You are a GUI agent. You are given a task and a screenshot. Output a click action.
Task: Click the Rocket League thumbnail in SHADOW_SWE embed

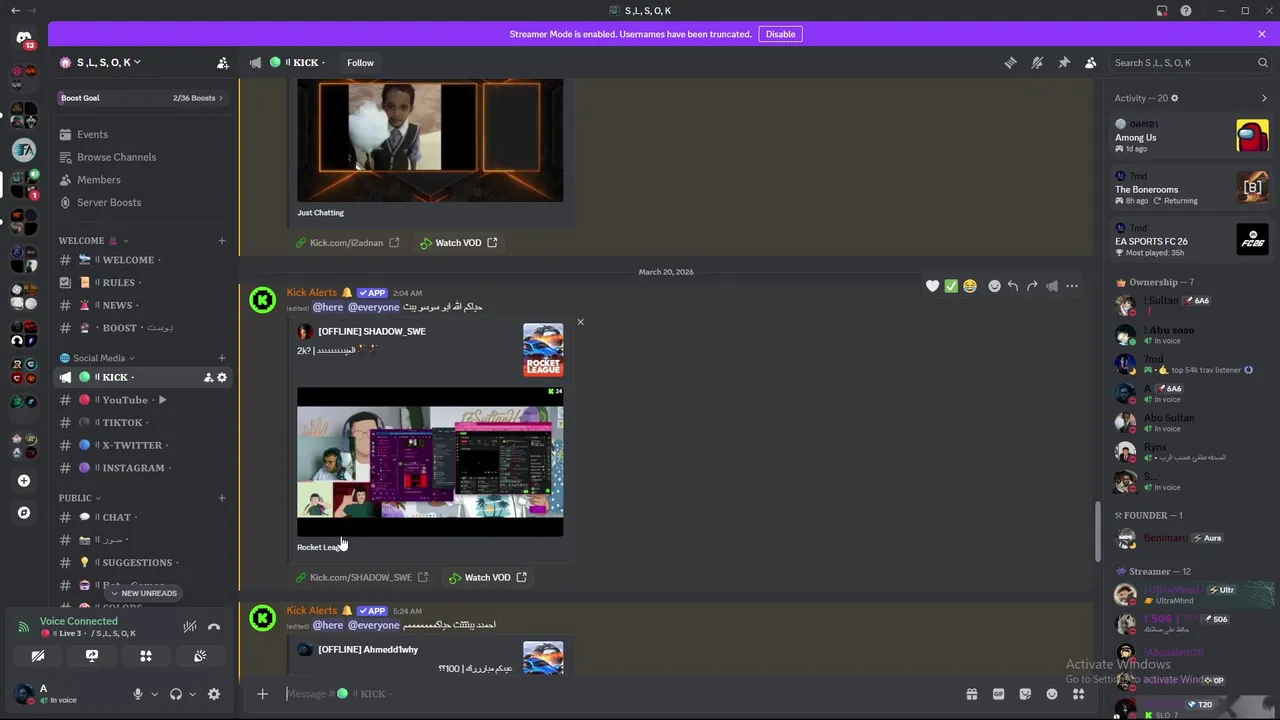(543, 350)
